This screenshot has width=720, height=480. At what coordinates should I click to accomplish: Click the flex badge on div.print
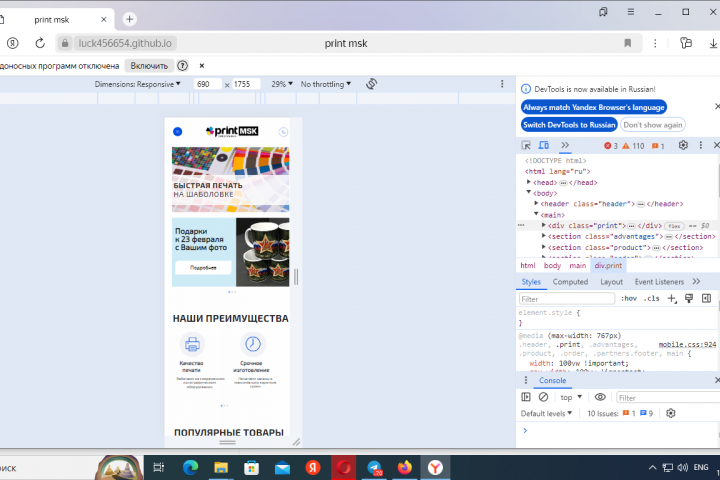pos(674,226)
